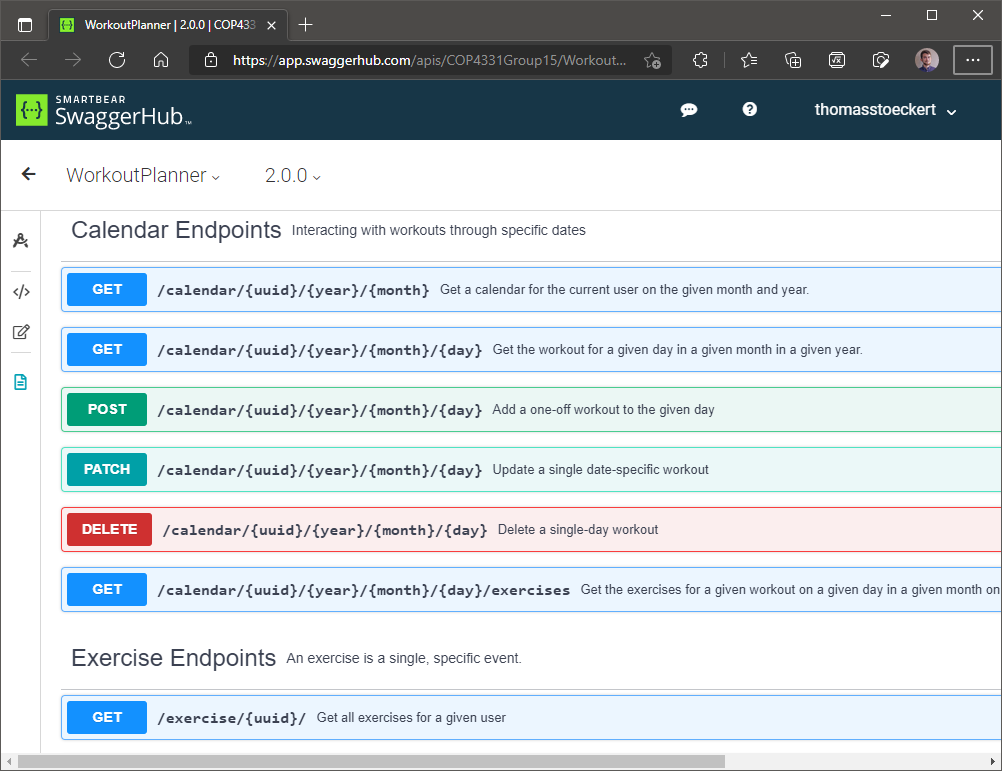Click the browser profile avatar
This screenshot has width=1002, height=771.
(x=926, y=60)
